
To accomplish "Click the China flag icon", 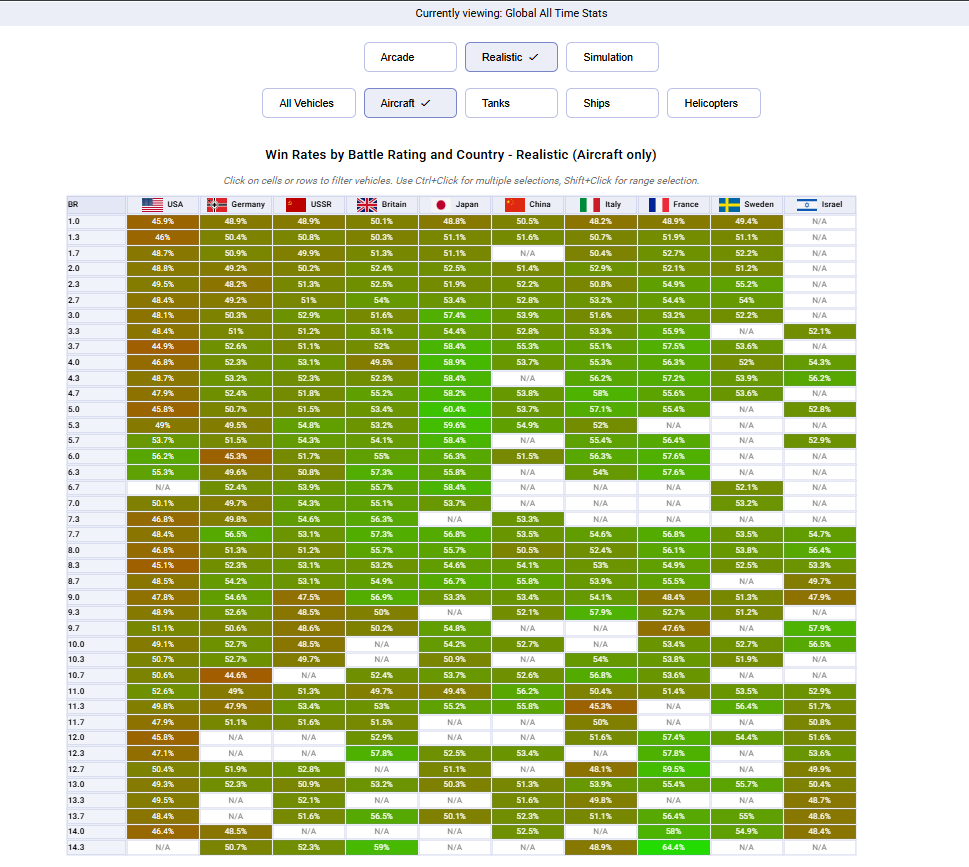I will 515,204.
